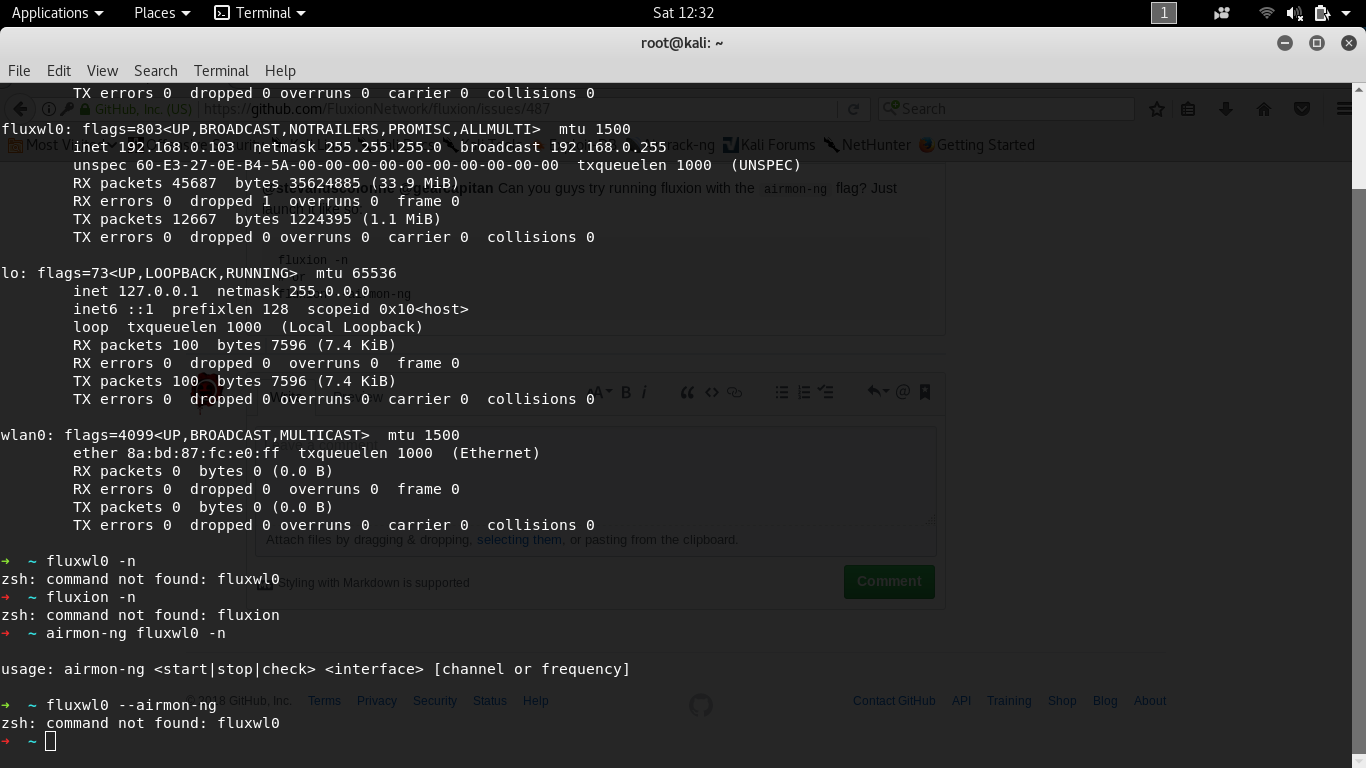Click the GitHub Octocat logo in footer
The height and width of the screenshot is (768, 1366).
[x=701, y=706]
